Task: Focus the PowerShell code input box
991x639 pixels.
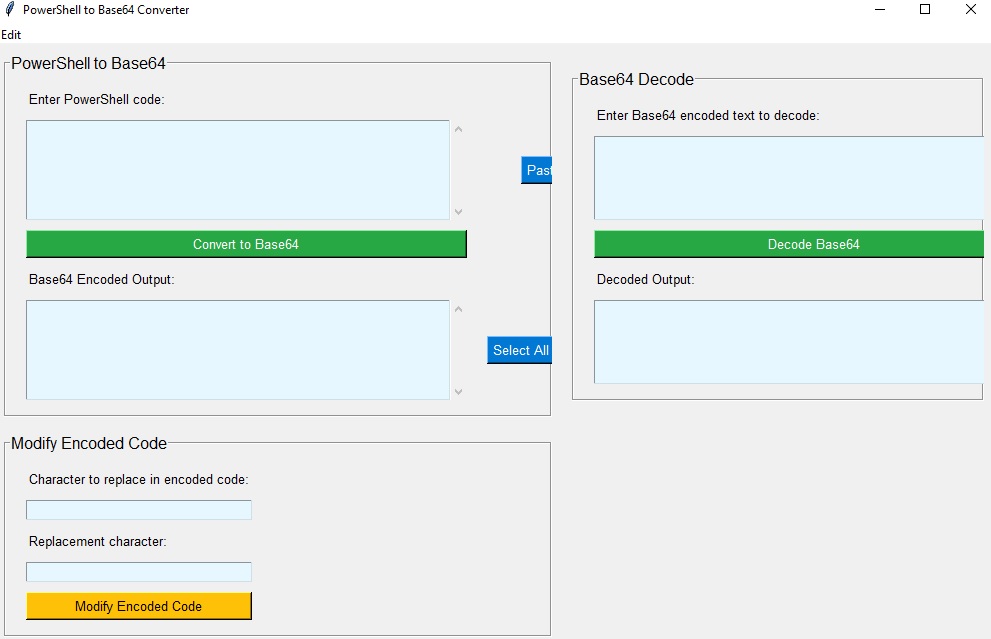Action: tap(238, 170)
